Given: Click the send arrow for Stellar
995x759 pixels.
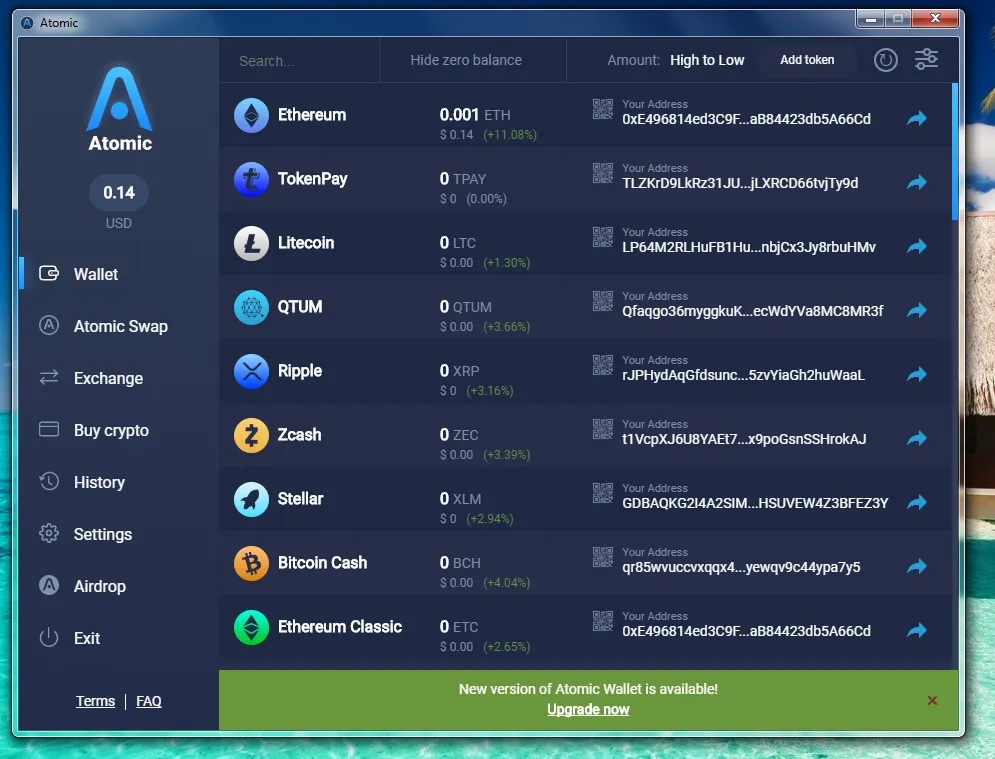Looking at the screenshot, I should [x=917, y=503].
